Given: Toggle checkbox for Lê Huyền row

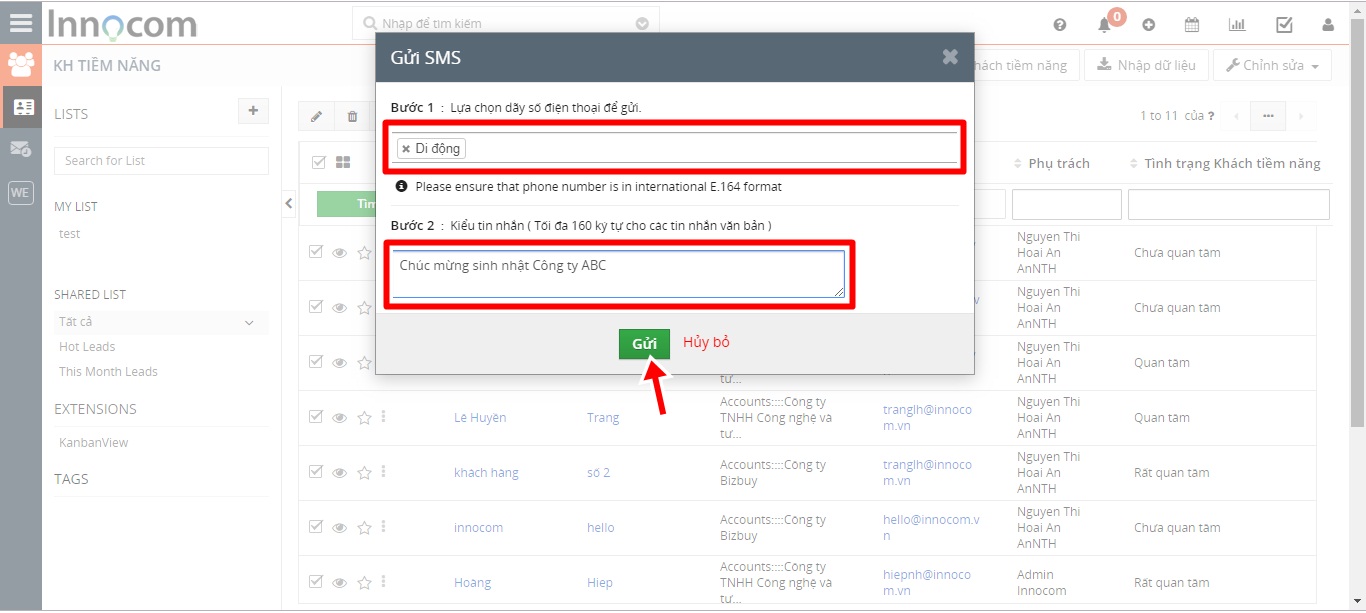Looking at the screenshot, I should (x=316, y=417).
